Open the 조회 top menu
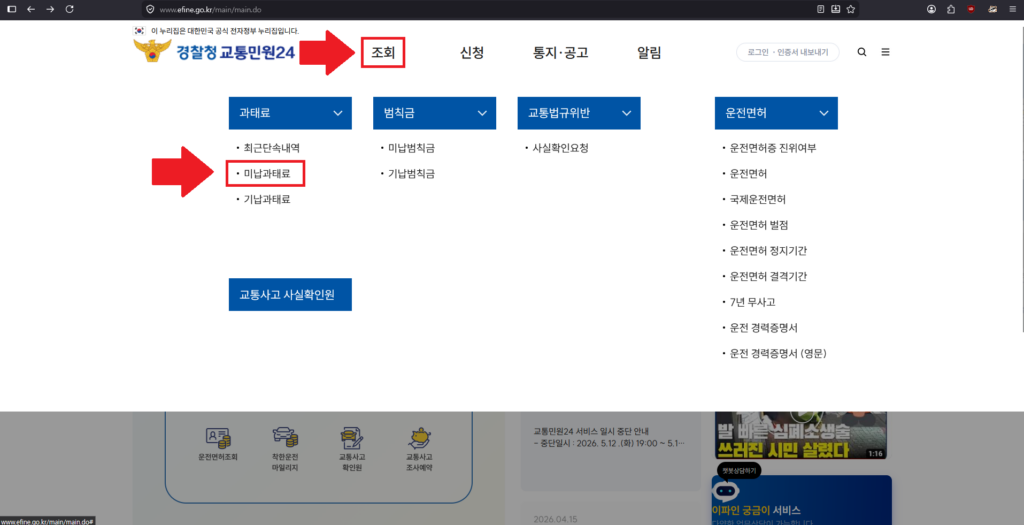The width and height of the screenshot is (1024, 525). click(x=383, y=52)
